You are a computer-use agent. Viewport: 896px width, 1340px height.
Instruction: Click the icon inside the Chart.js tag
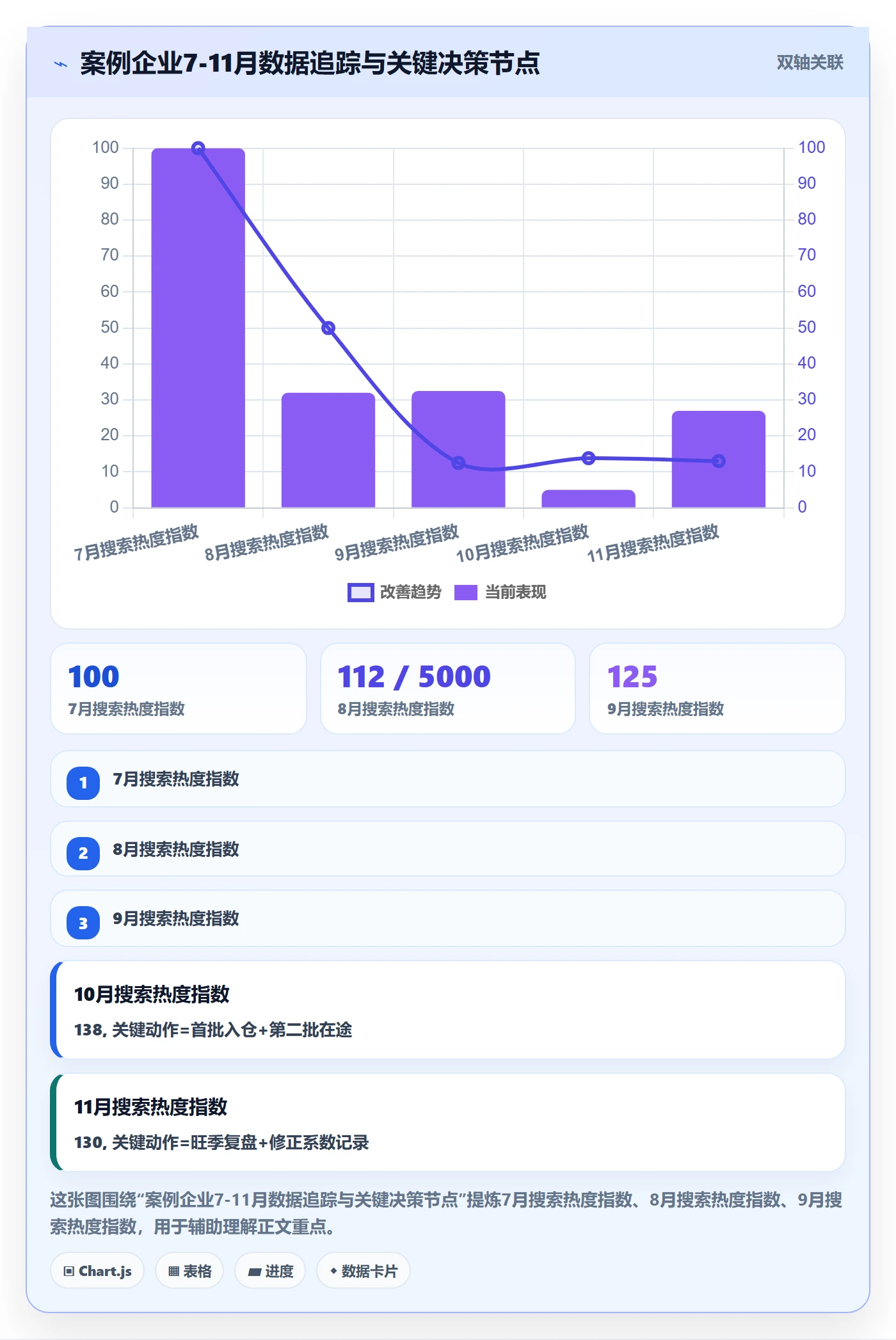(69, 1272)
